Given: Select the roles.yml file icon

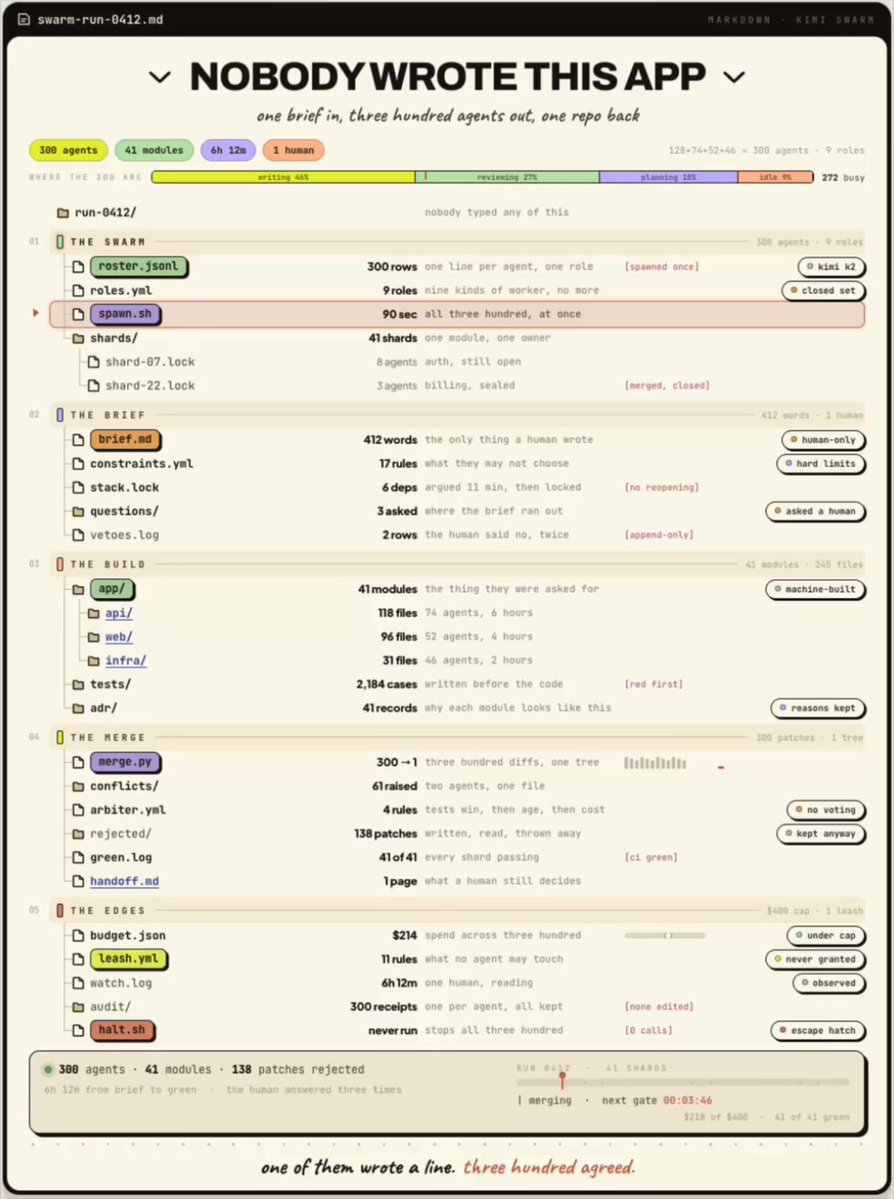Looking at the screenshot, I should pos(78,291).
